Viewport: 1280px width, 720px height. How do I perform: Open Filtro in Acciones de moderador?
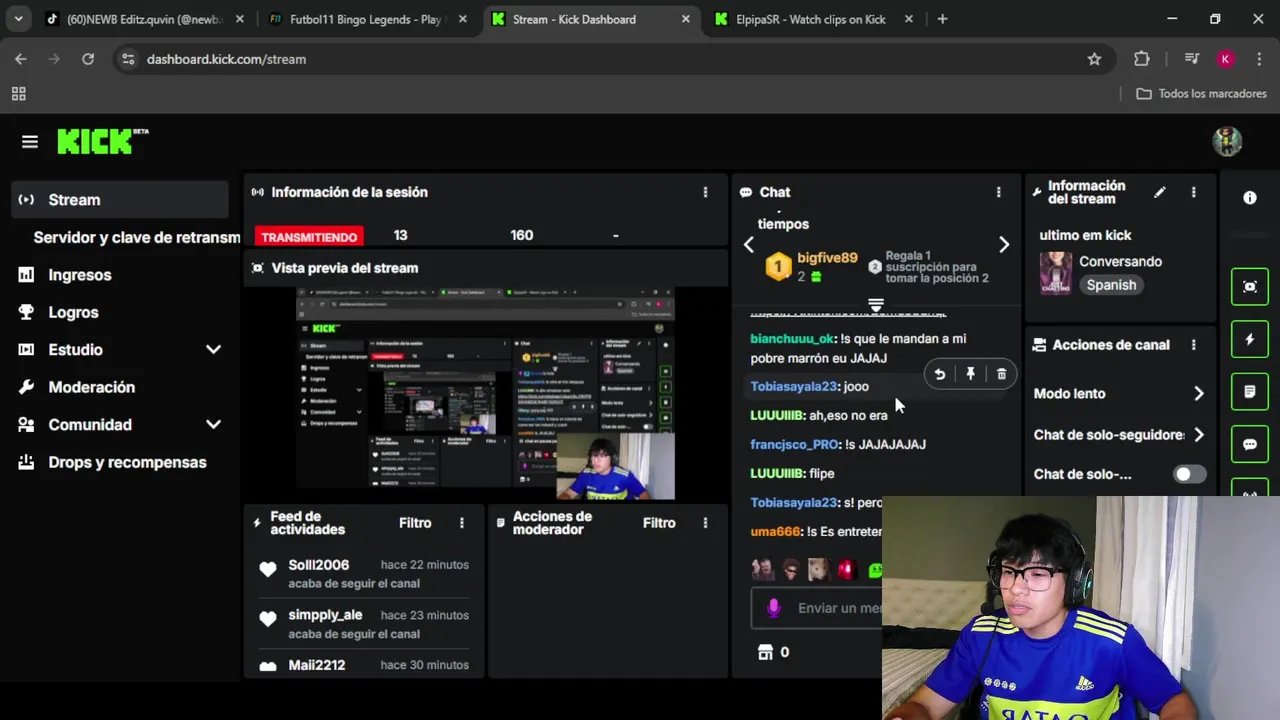[x=659, y=523]
